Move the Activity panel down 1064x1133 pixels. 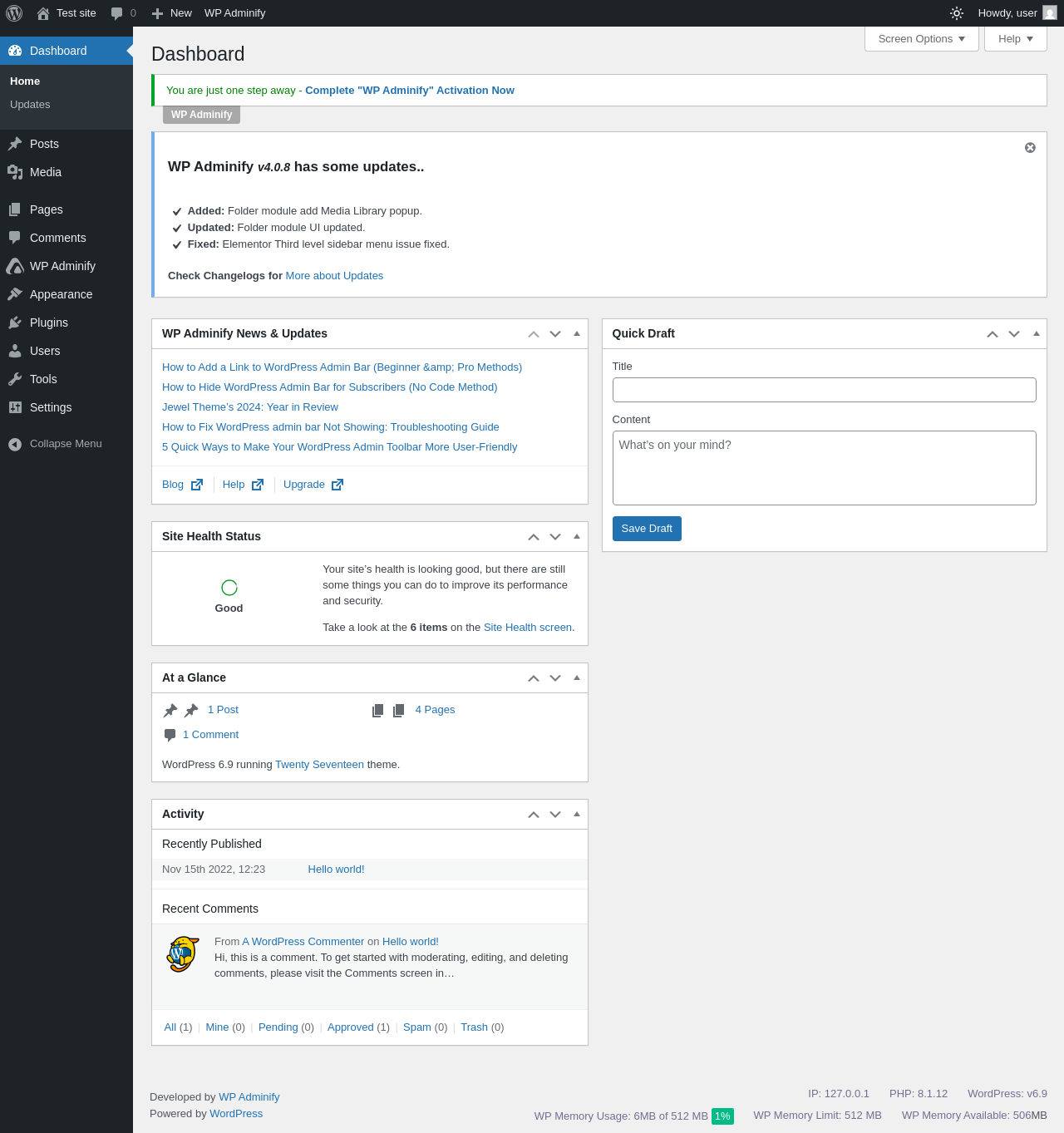click(x=555, y=815)
